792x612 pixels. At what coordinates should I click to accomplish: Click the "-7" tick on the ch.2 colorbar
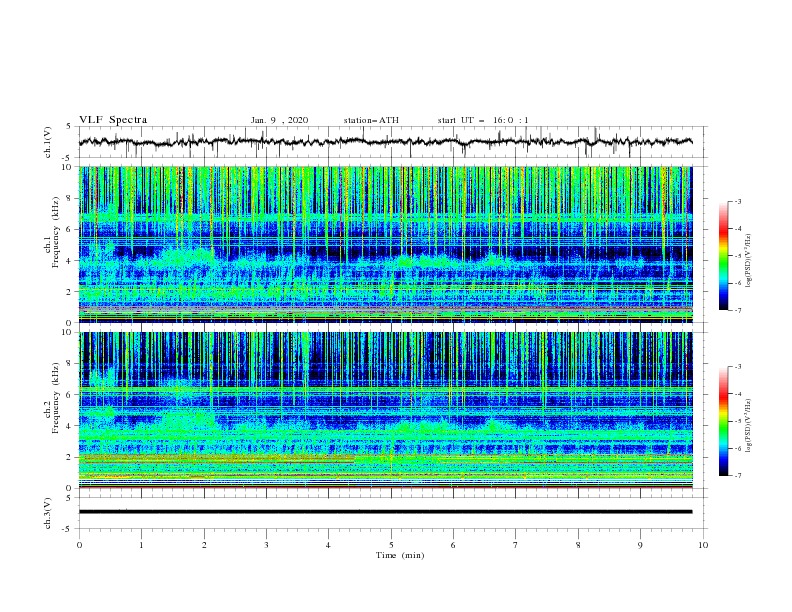click(738, 475)
